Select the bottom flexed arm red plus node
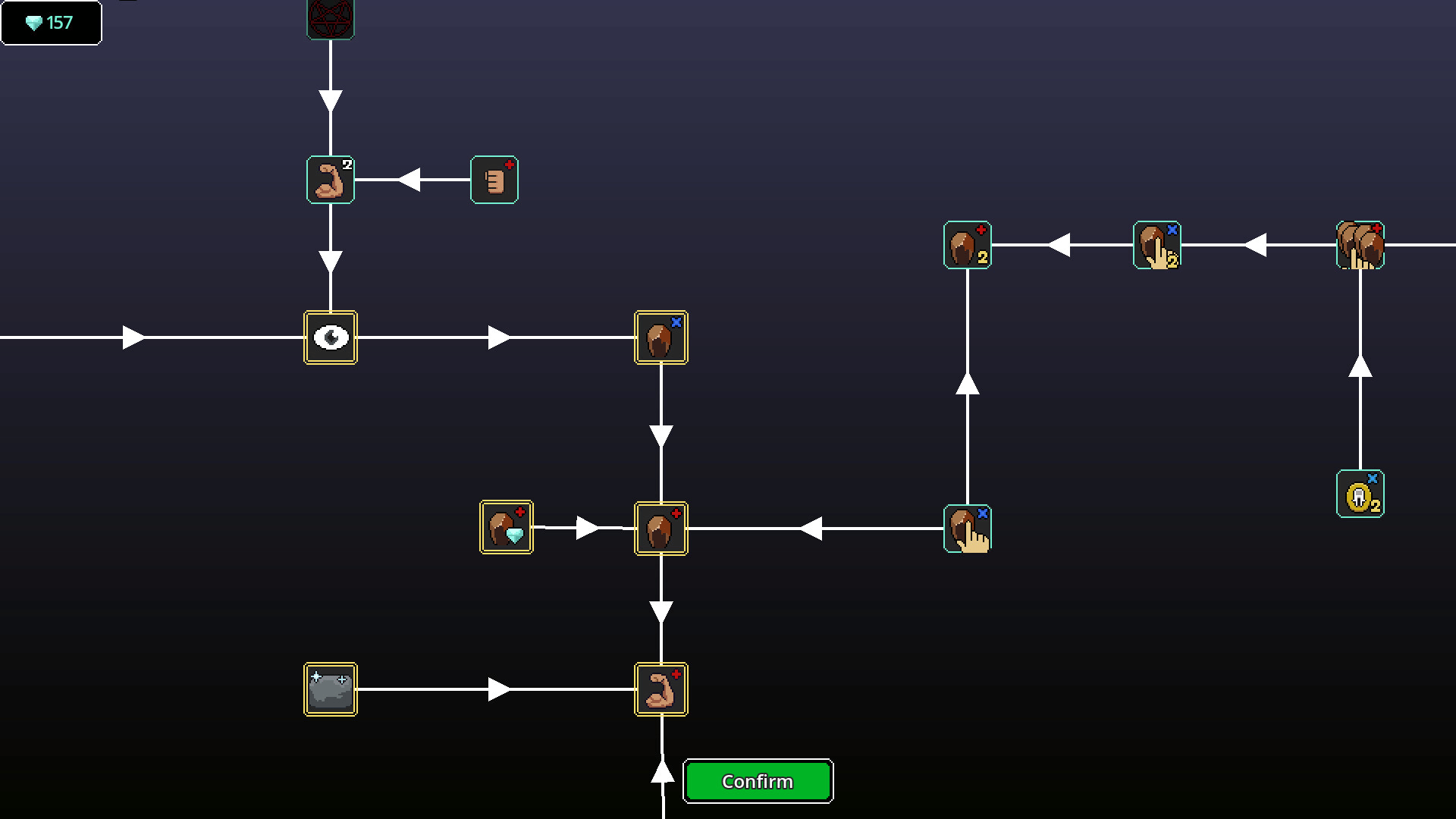Viewport: 1456px width, 819px height. click(661, 689)
